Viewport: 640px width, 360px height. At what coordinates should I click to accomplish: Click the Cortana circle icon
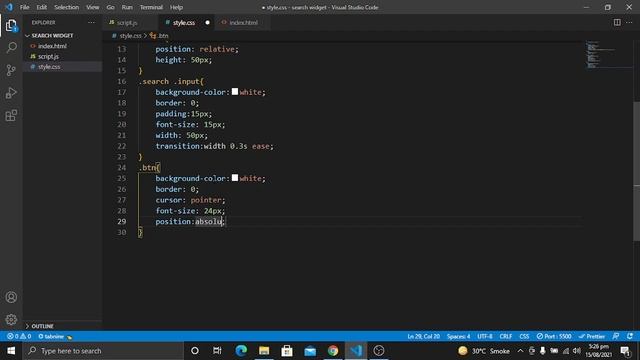(195, 351)
